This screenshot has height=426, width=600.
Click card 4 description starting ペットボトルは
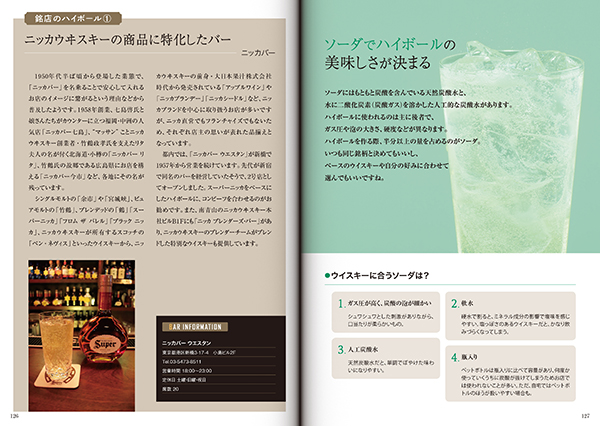(515, 382)
